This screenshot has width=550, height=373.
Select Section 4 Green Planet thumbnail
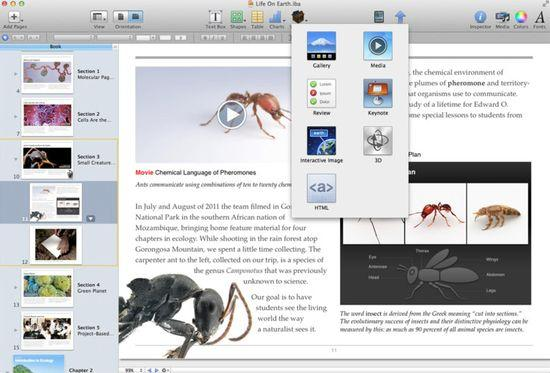coord(48,288)
